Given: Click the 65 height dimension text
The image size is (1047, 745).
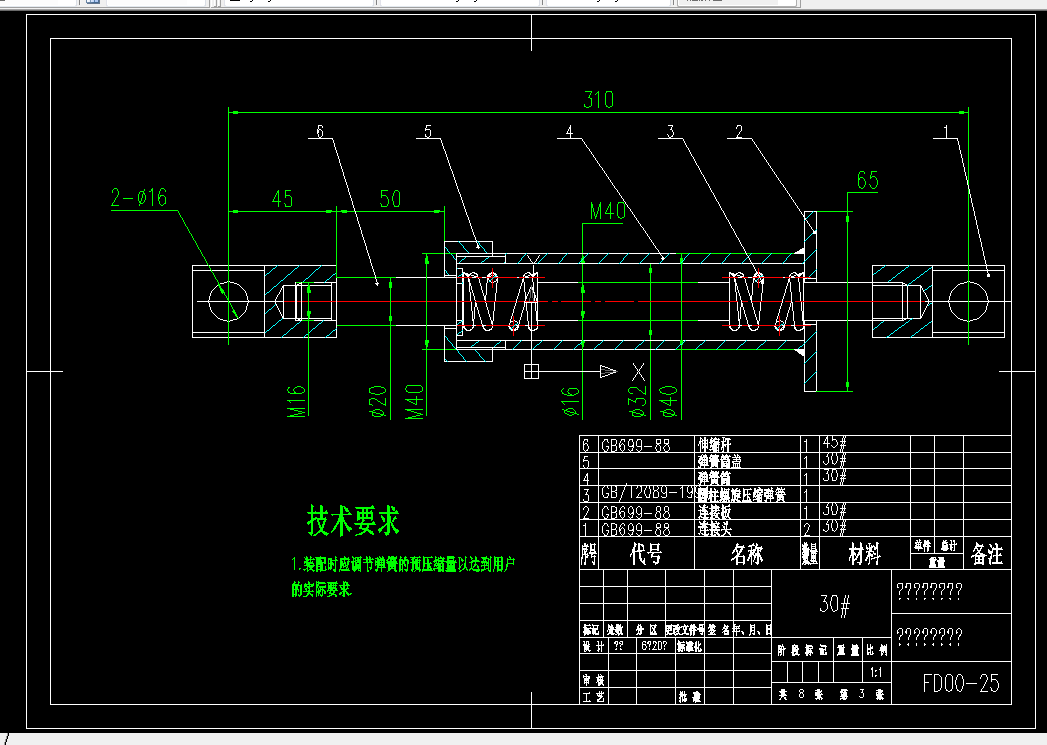Looking at the screenshot, I should click(x=867, y=180).
